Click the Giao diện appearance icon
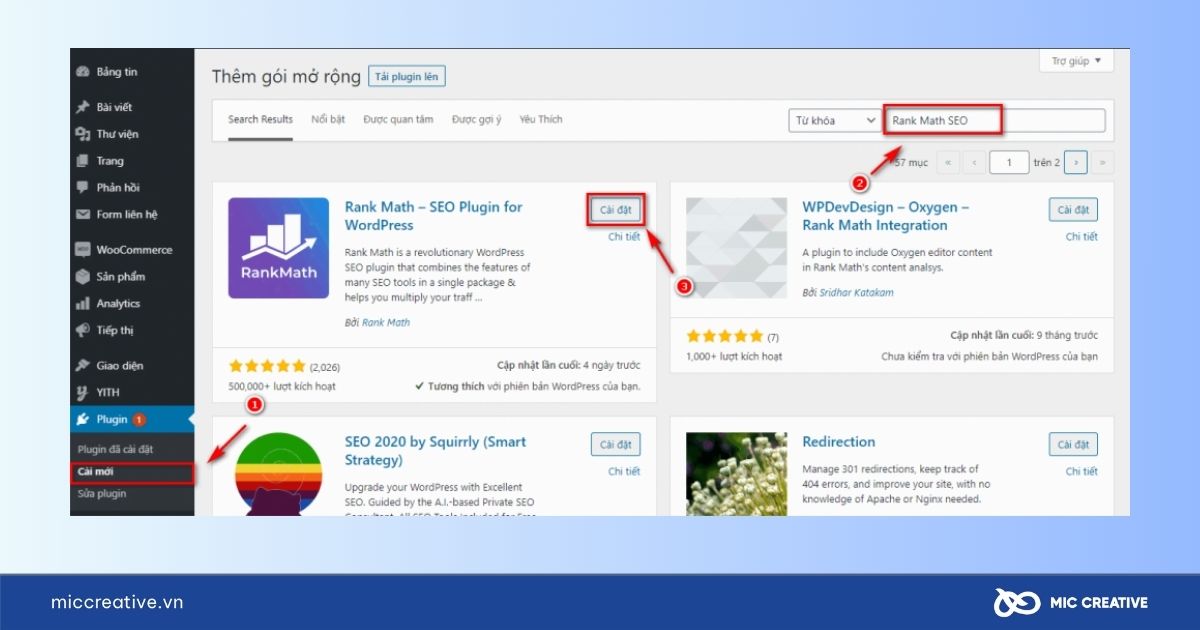This screenshot has height=630, width=1200. 83,366
